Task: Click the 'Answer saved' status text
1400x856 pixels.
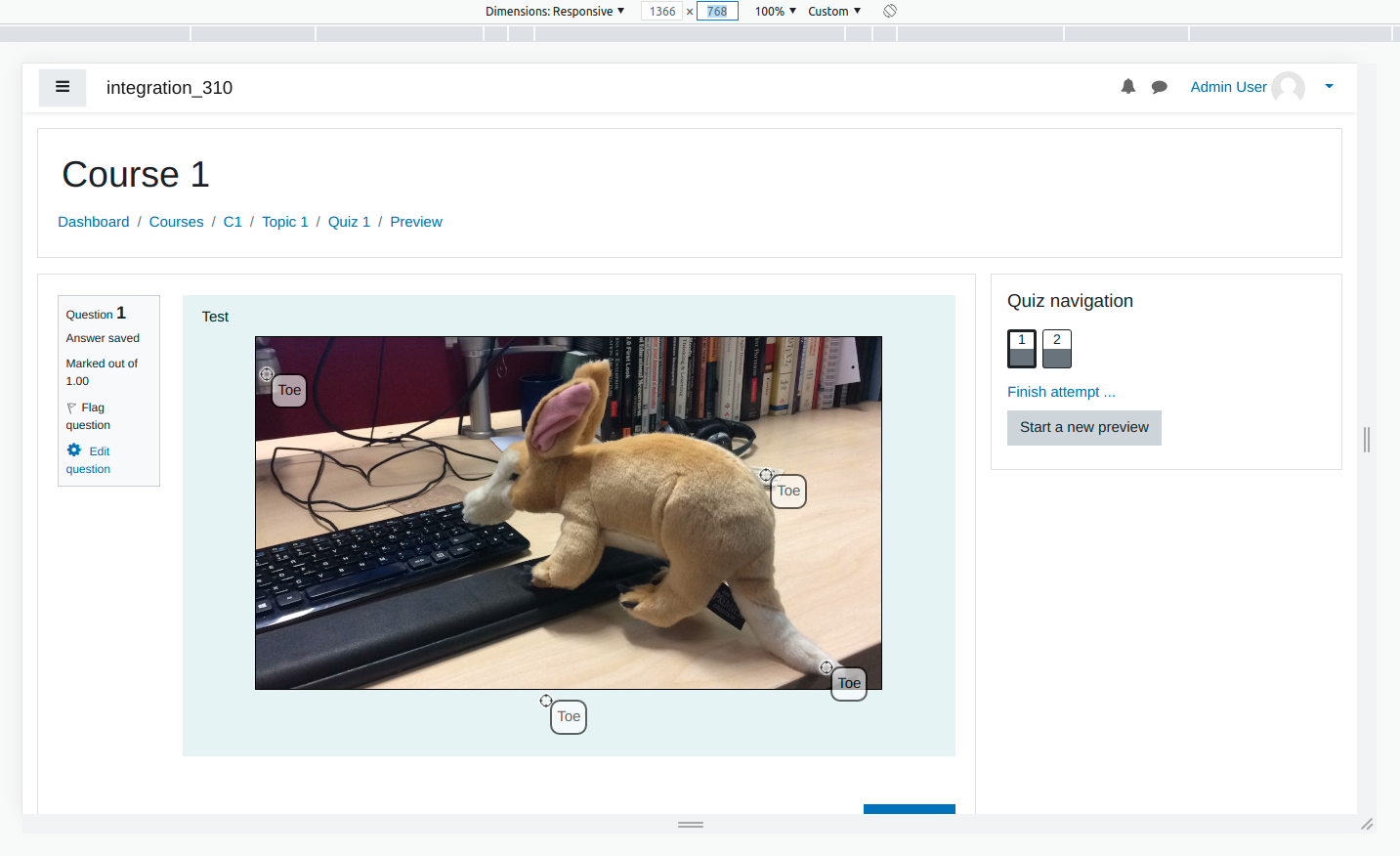Action: (x=103, y=338)
